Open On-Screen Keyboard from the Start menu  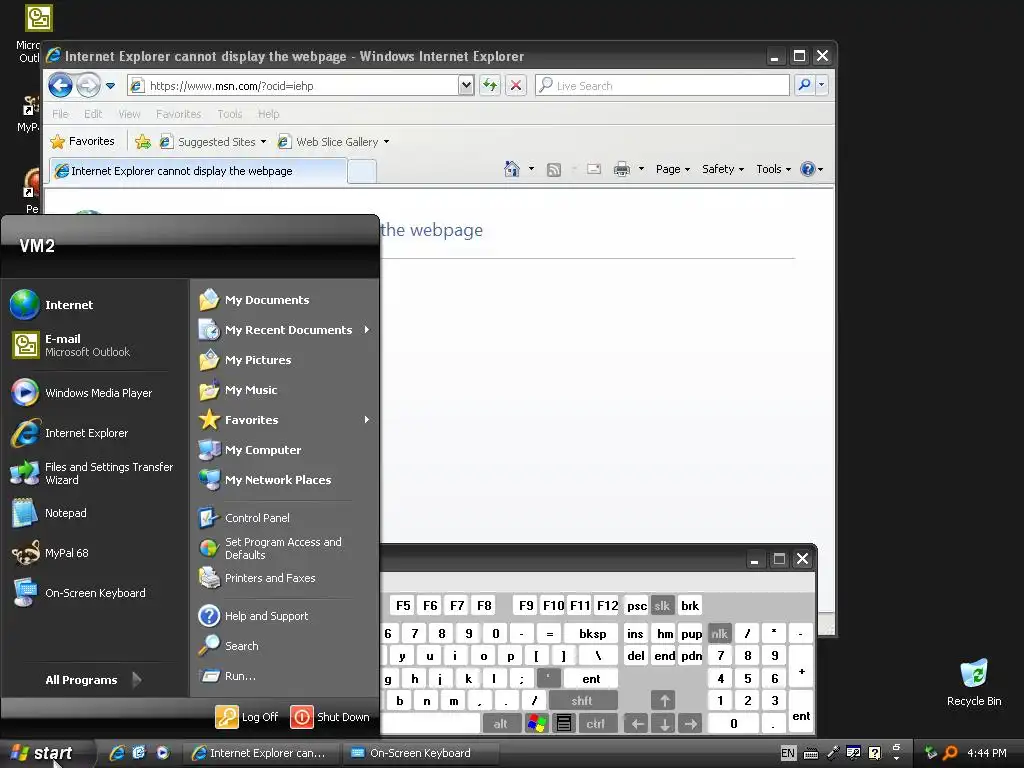coord(78,593)
